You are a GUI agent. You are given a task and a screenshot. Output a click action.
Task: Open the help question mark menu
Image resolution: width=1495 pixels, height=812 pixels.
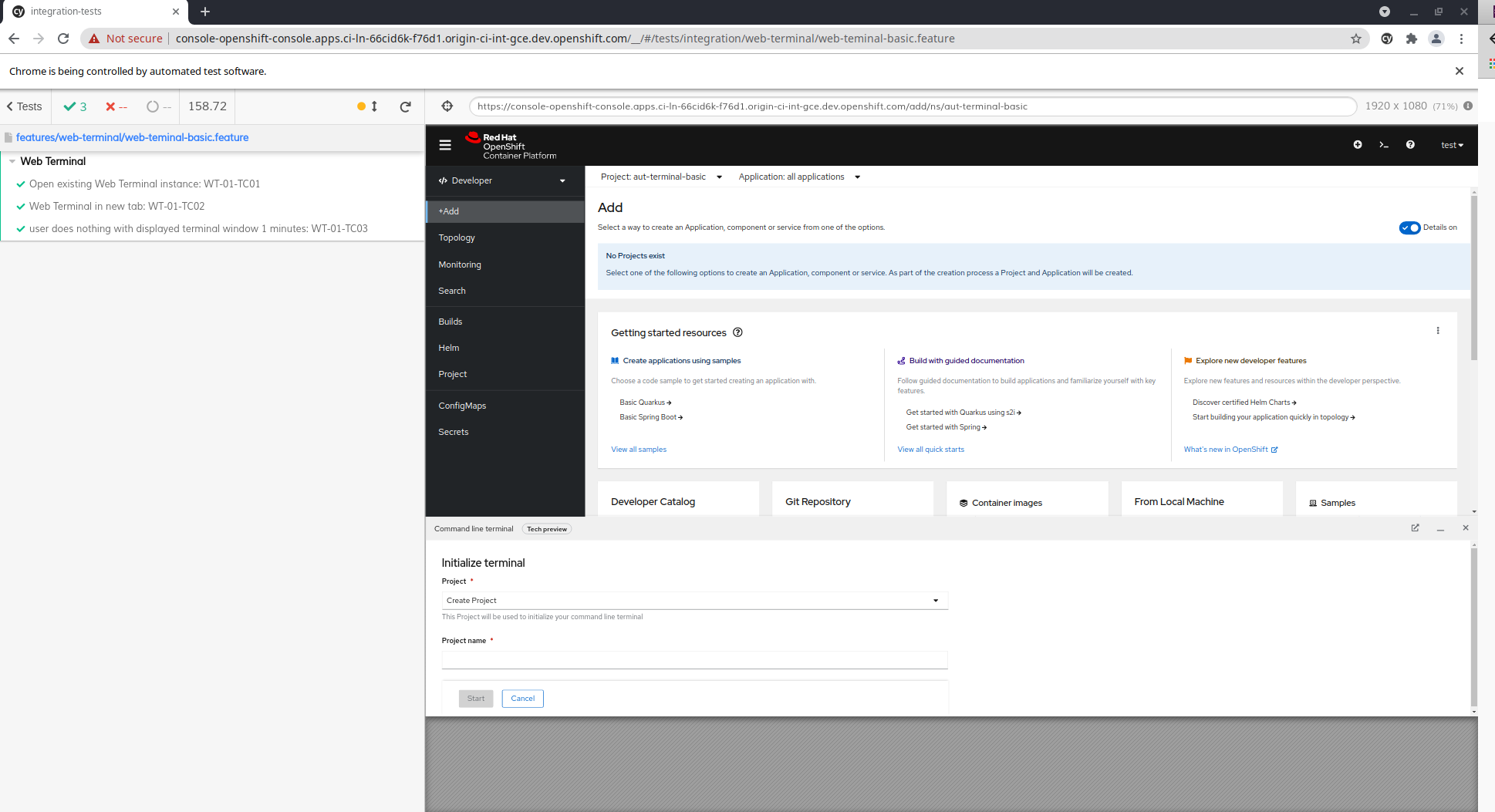[1410, 145]
